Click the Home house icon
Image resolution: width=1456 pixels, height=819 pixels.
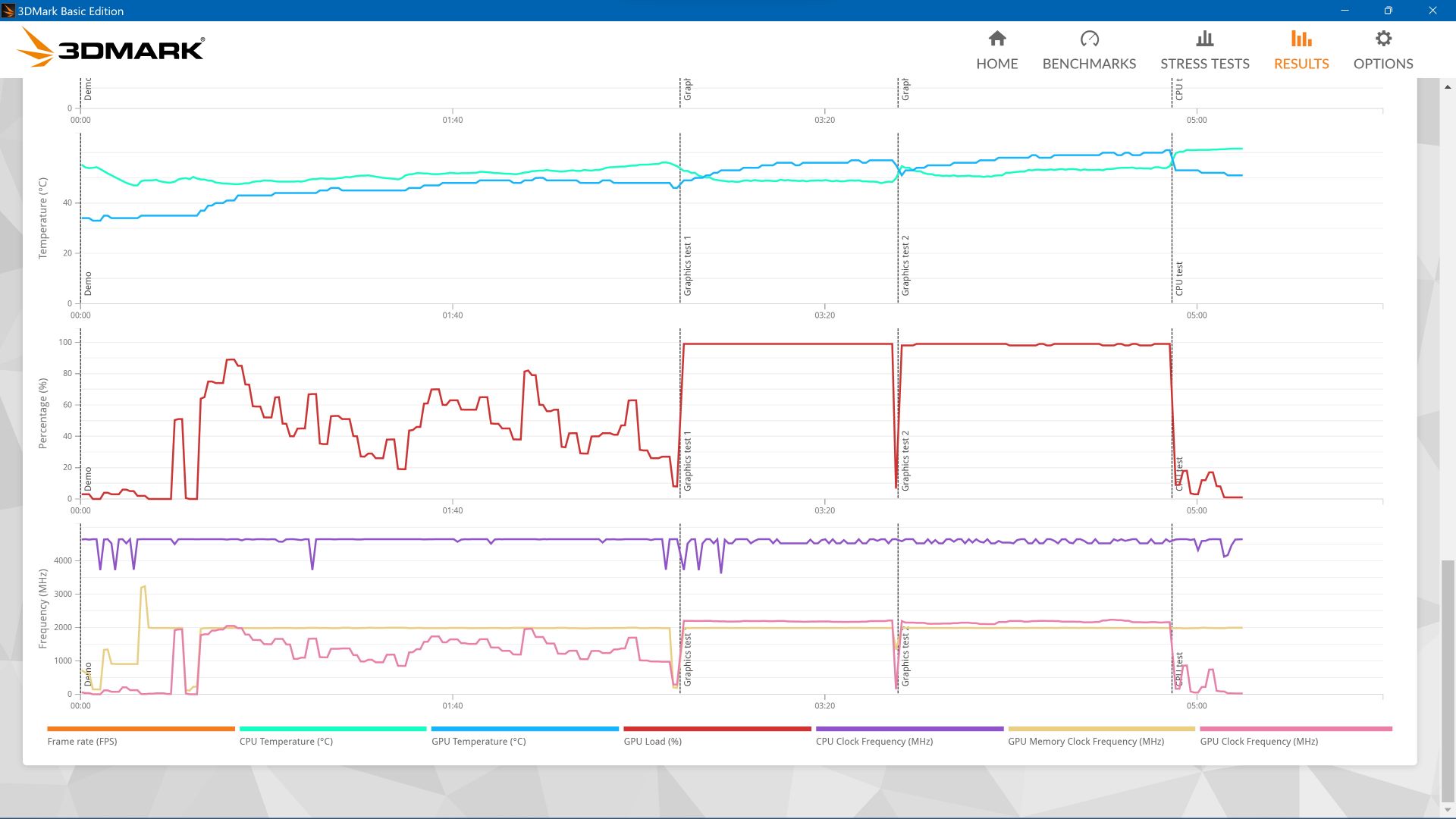coord(996,39)
